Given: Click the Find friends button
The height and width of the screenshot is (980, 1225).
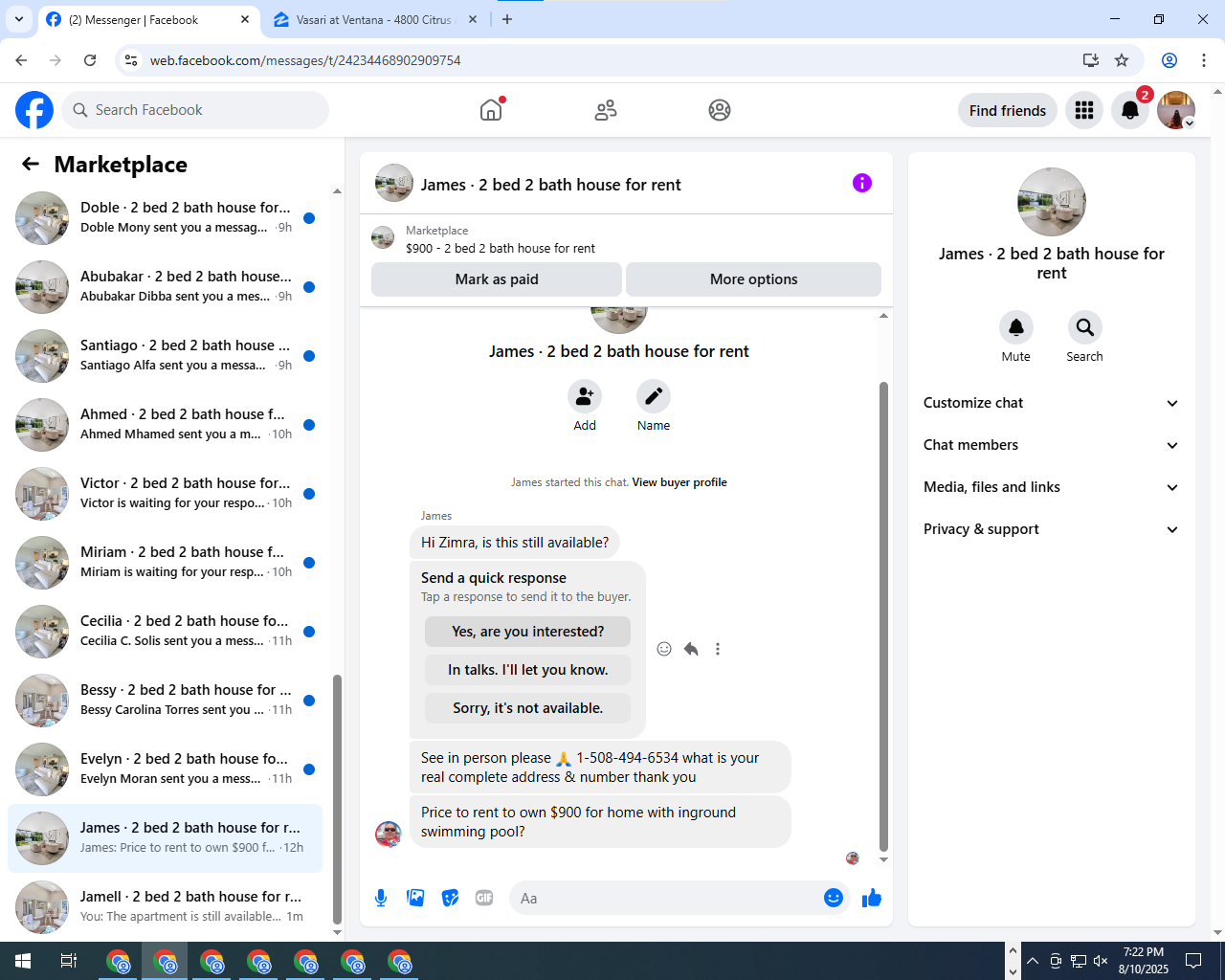Looking at the screenshot, I should [1008, 110].
